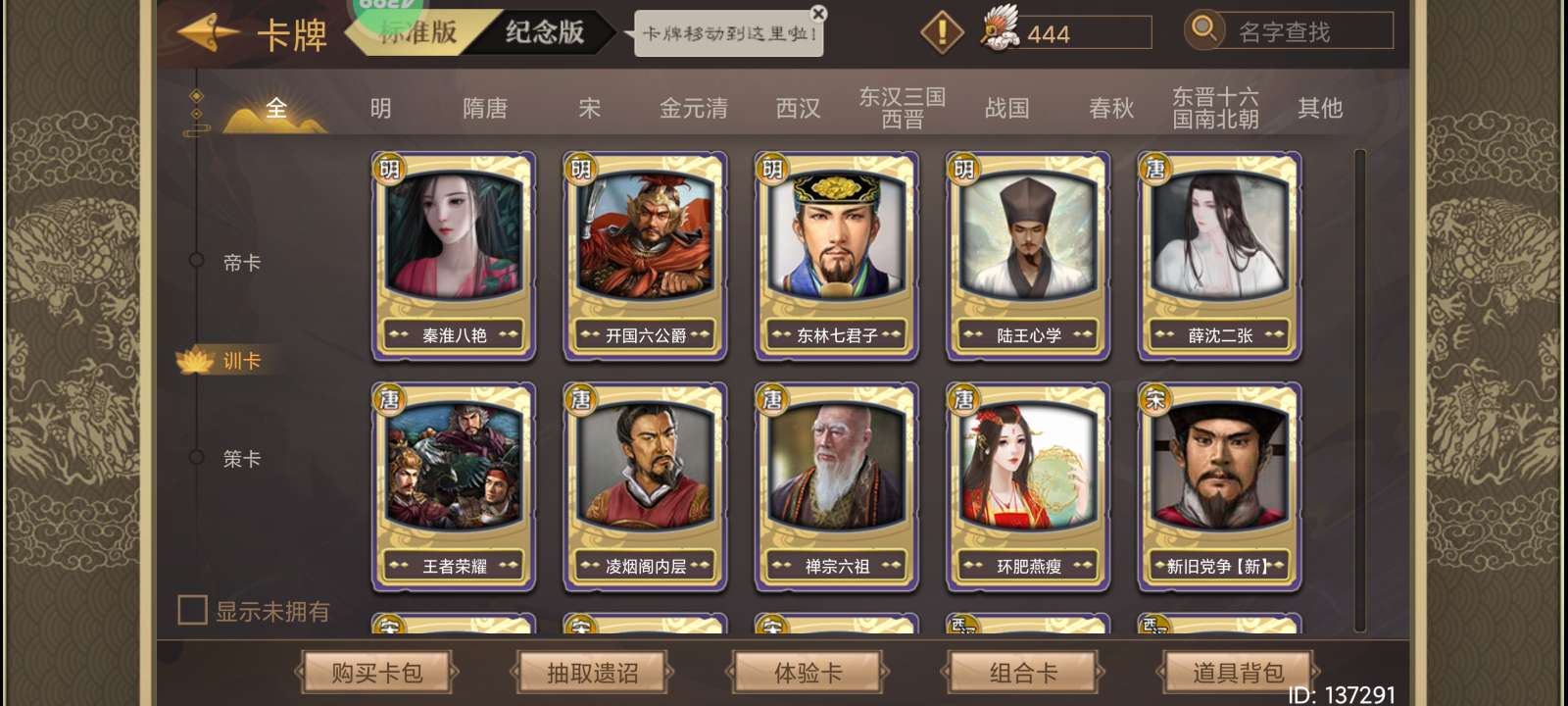Enable the 显示未拥有 checkbox
This screenshot has width=1568, height=706.
[192, 610]
